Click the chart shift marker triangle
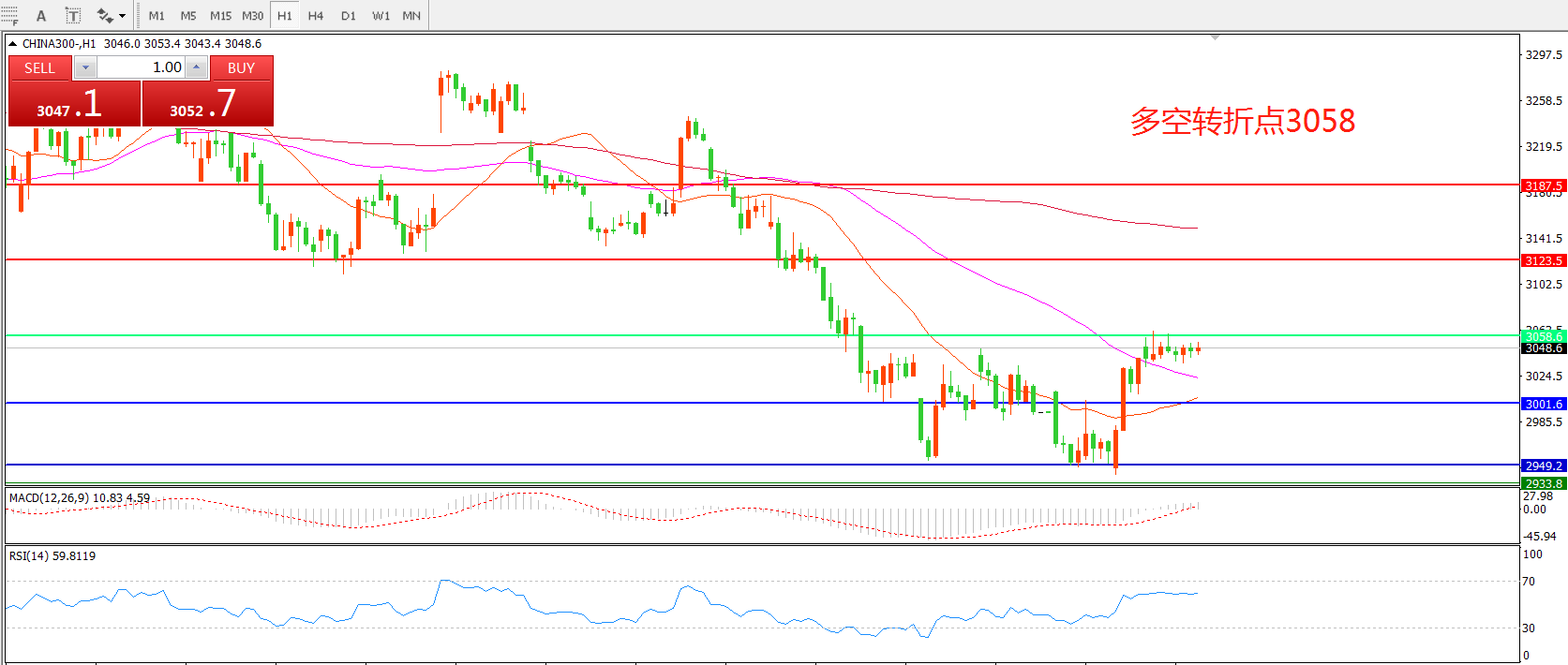The width and height of the screenshot is (1568, 665). tap(1215, 37)
